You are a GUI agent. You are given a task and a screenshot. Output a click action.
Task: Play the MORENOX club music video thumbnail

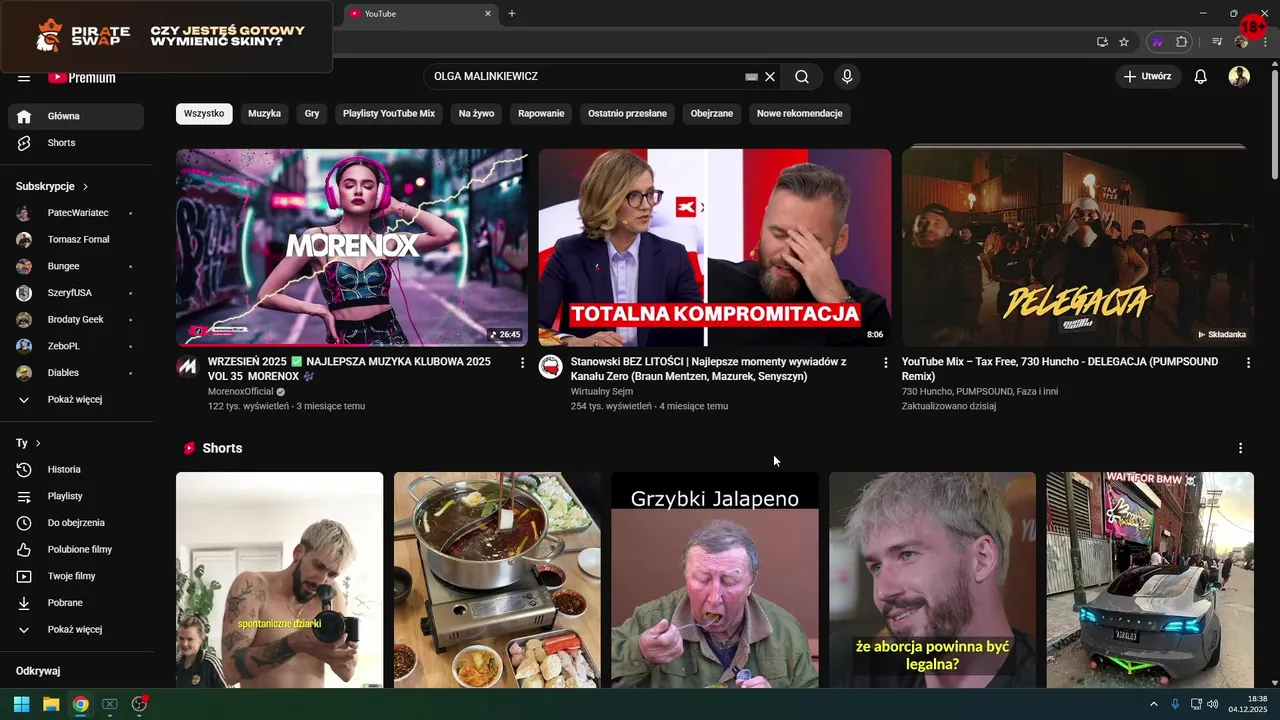tap(352, 247)
